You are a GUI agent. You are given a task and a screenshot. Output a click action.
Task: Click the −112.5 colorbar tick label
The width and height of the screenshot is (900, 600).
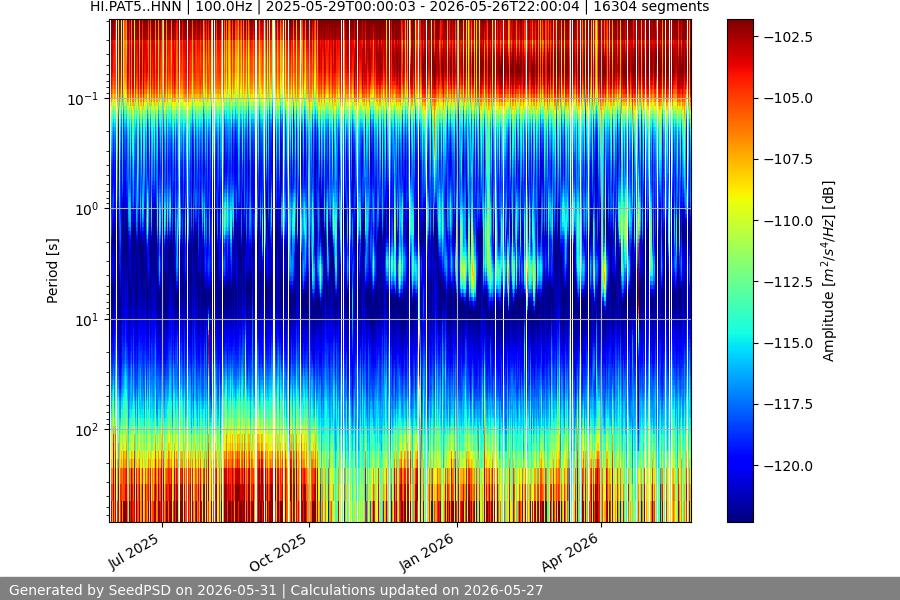pos(788,282)
